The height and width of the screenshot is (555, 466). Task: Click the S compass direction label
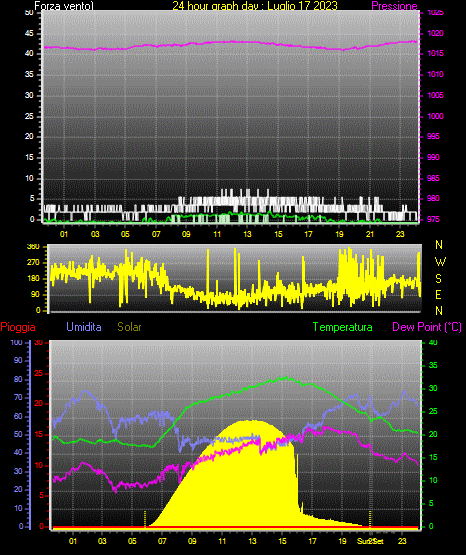coord(438,279)
